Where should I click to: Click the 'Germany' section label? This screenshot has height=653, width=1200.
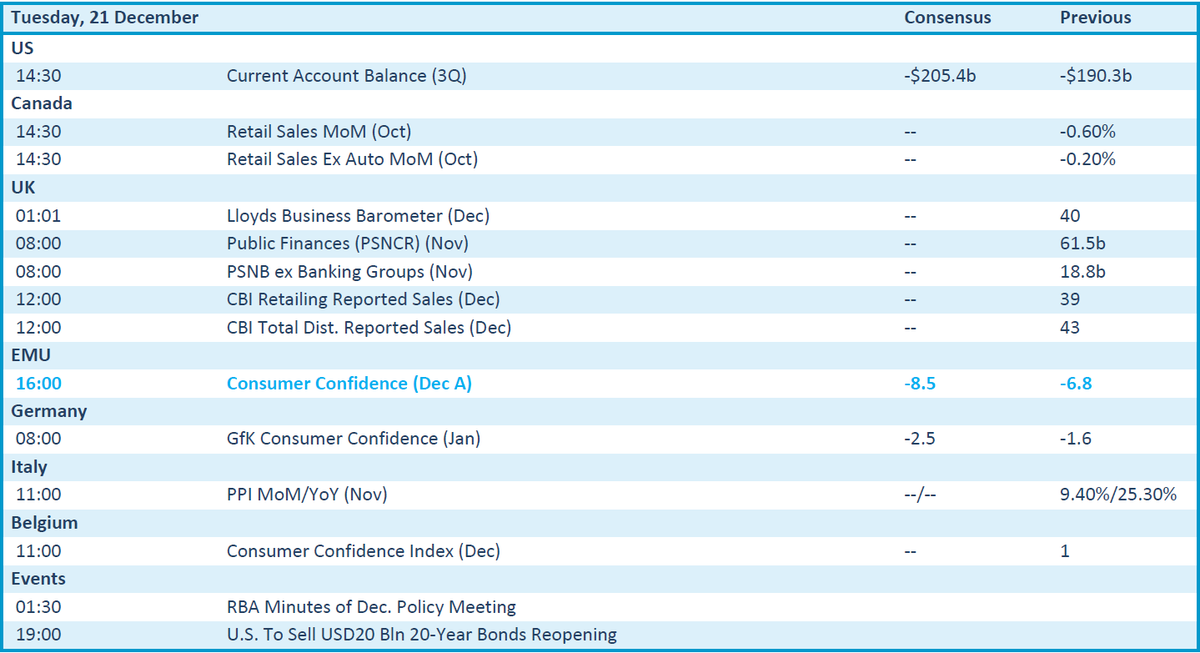pyautogui.click(x=49, y=411)
